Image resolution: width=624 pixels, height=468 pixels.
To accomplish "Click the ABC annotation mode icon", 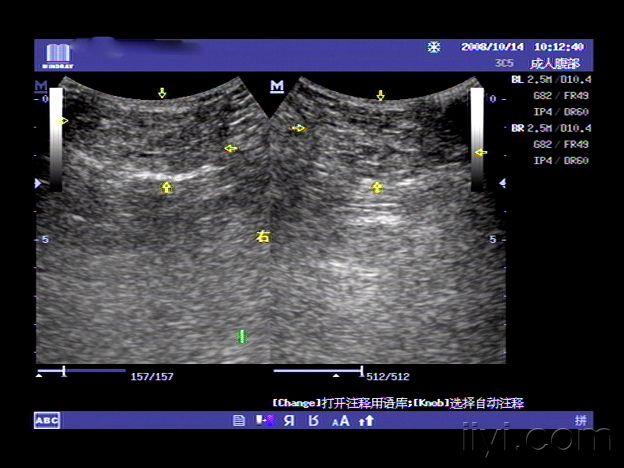I will coord(47,420).
